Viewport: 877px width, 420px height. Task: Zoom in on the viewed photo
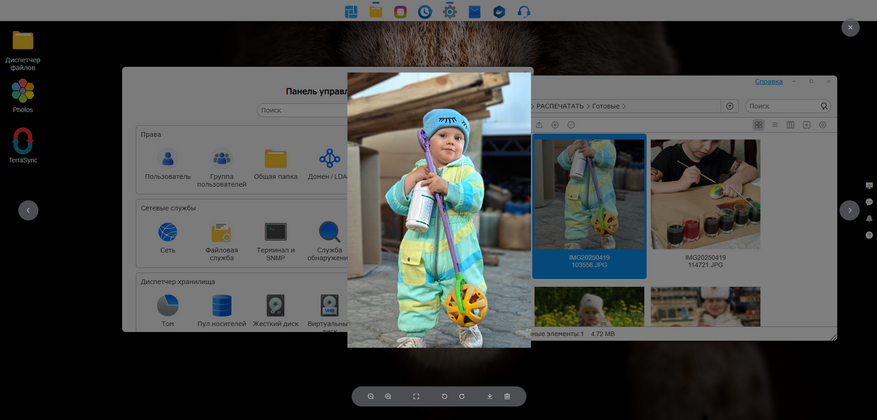[388, 397]
